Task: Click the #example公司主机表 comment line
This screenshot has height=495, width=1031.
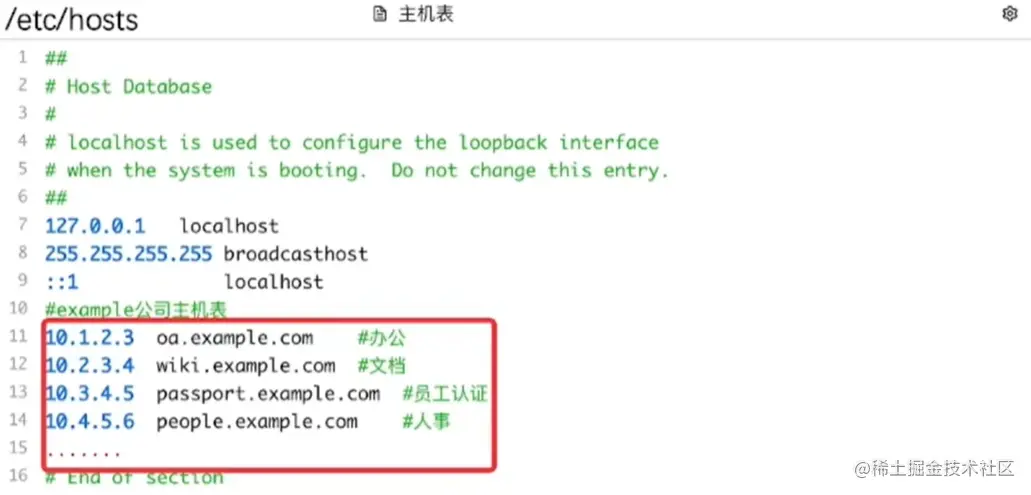Action: click(x=136, y=309)
